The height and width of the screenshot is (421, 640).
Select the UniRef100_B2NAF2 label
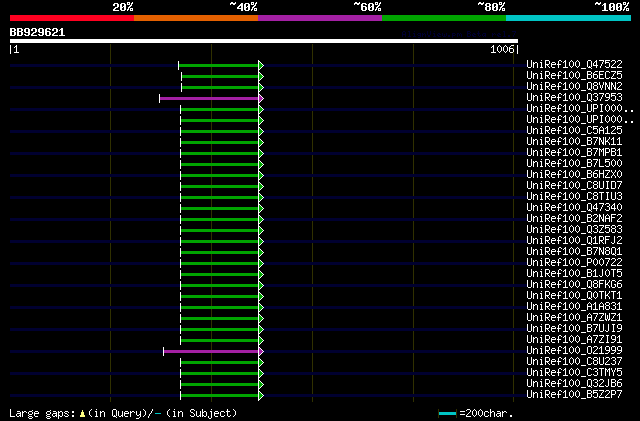click(x=574, y=218)
